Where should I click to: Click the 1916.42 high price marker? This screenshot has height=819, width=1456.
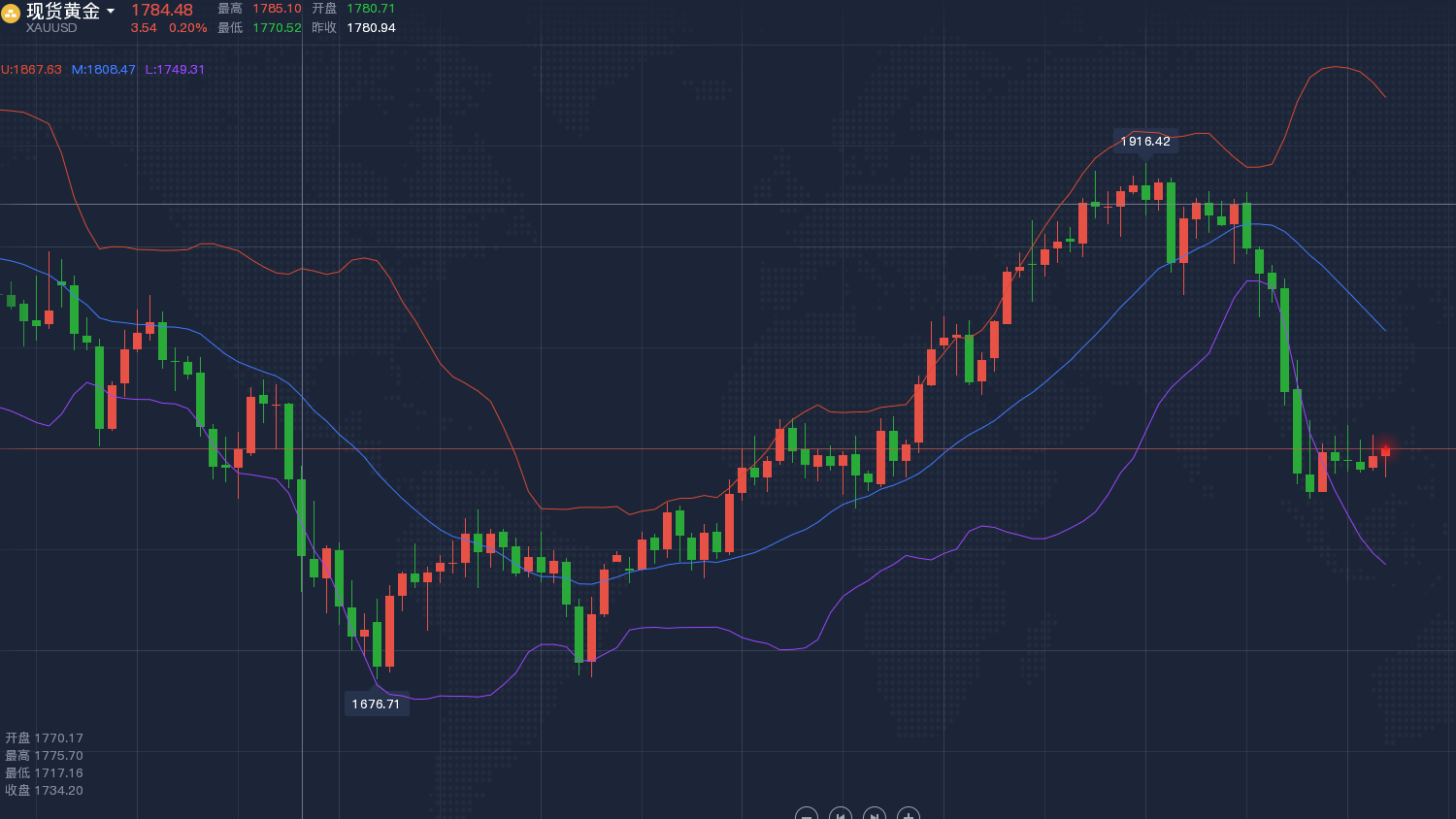(x=1145, y=142)
